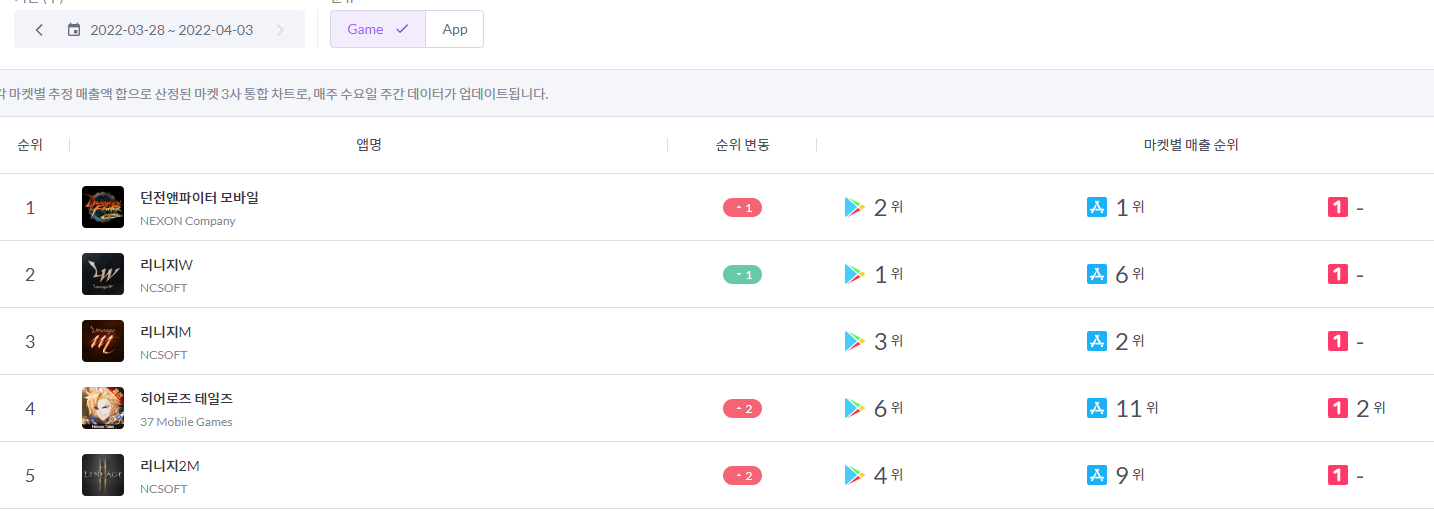Click 37 Mobile Games publisher text
Image resolution: width=1434 pixels, height=513 pixels.
coord(186,422)
